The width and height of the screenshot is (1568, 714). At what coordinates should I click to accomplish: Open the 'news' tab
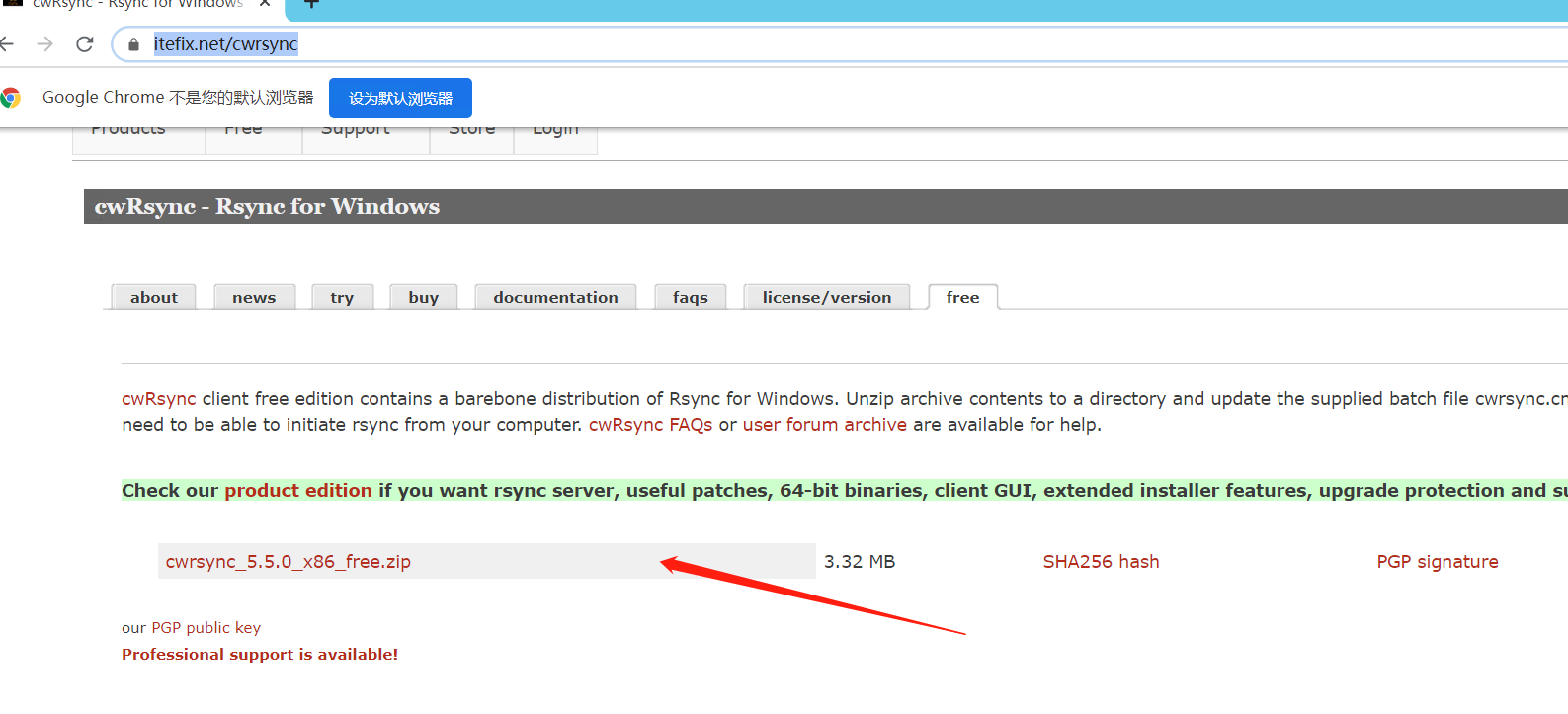[254, 297]
